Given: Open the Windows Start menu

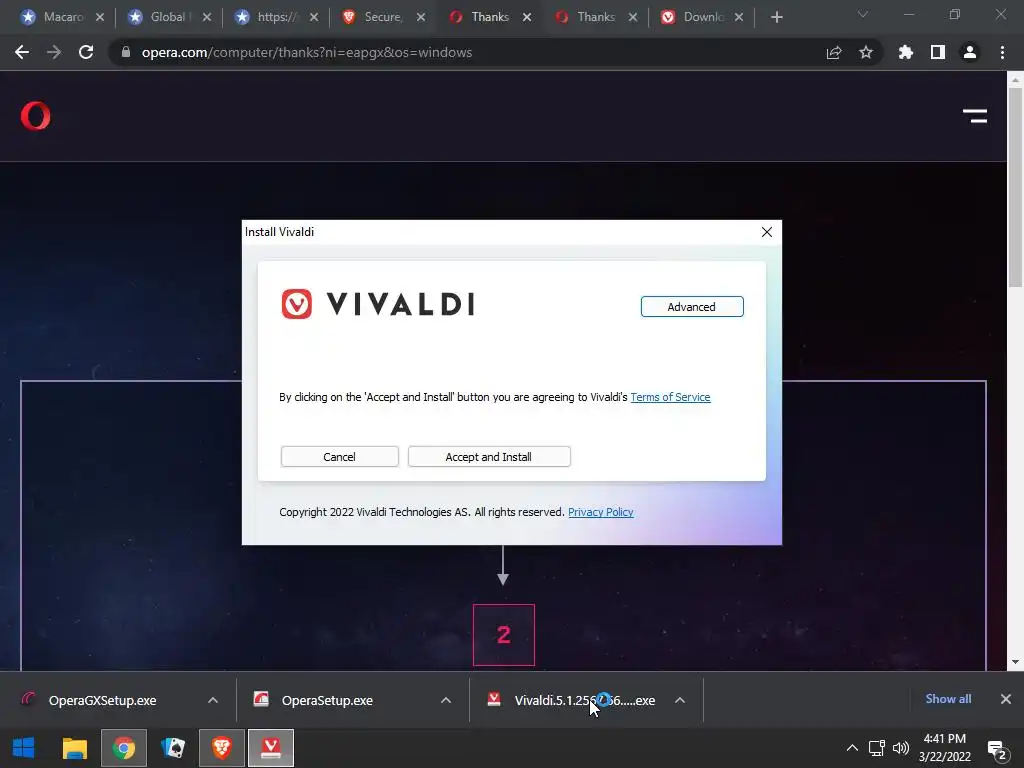Looking at the screenshot, I should click(24, 748).
